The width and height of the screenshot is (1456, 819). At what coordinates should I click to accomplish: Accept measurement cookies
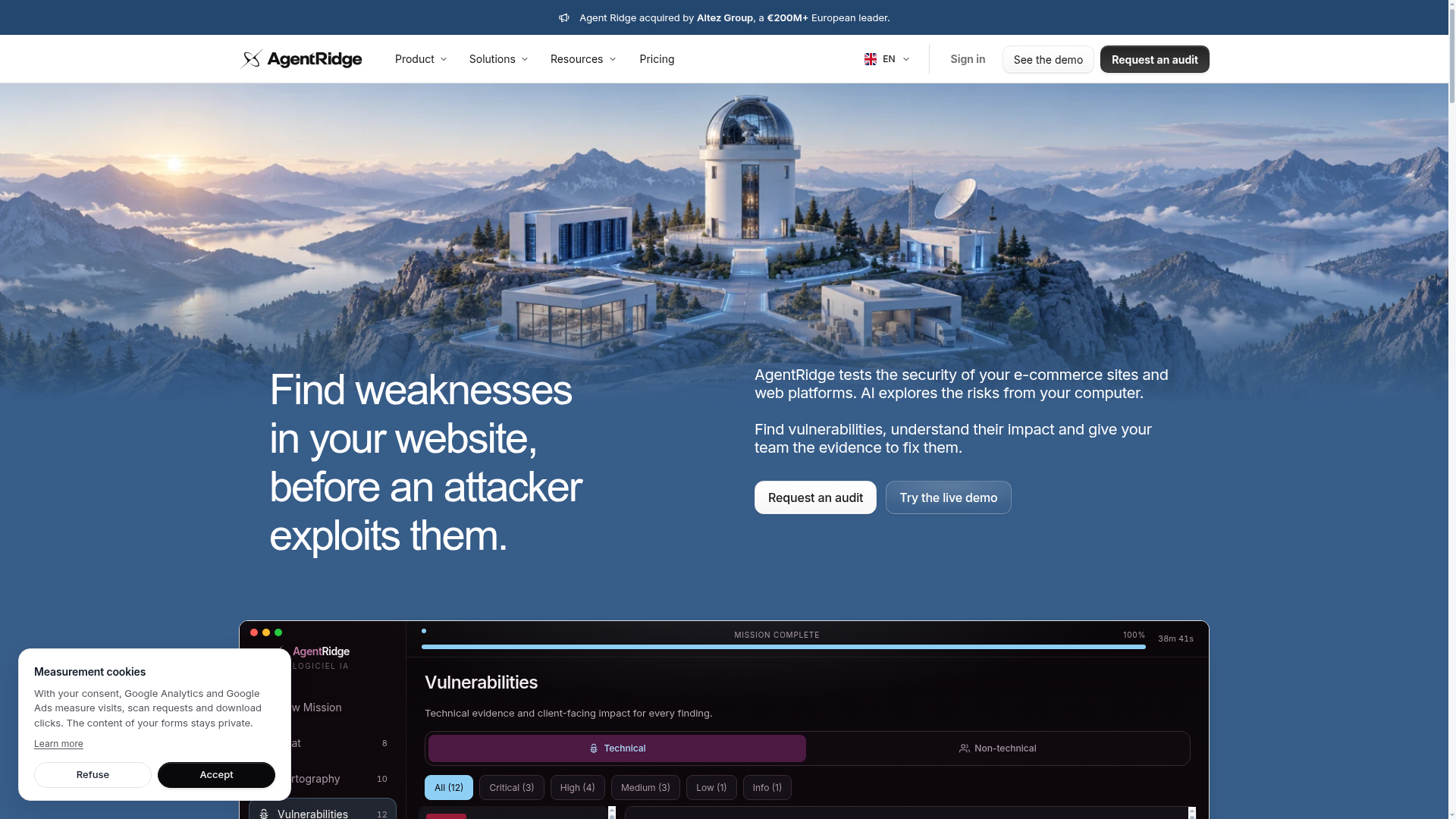216,774
